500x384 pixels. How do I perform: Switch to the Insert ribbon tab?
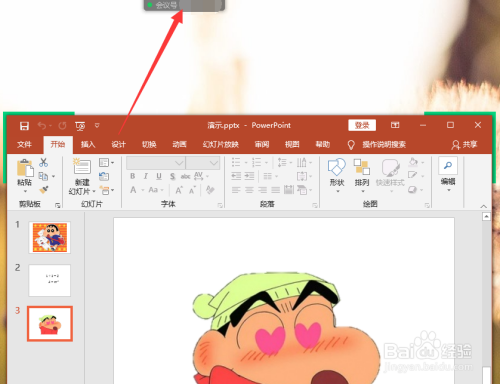click(88, 144)
